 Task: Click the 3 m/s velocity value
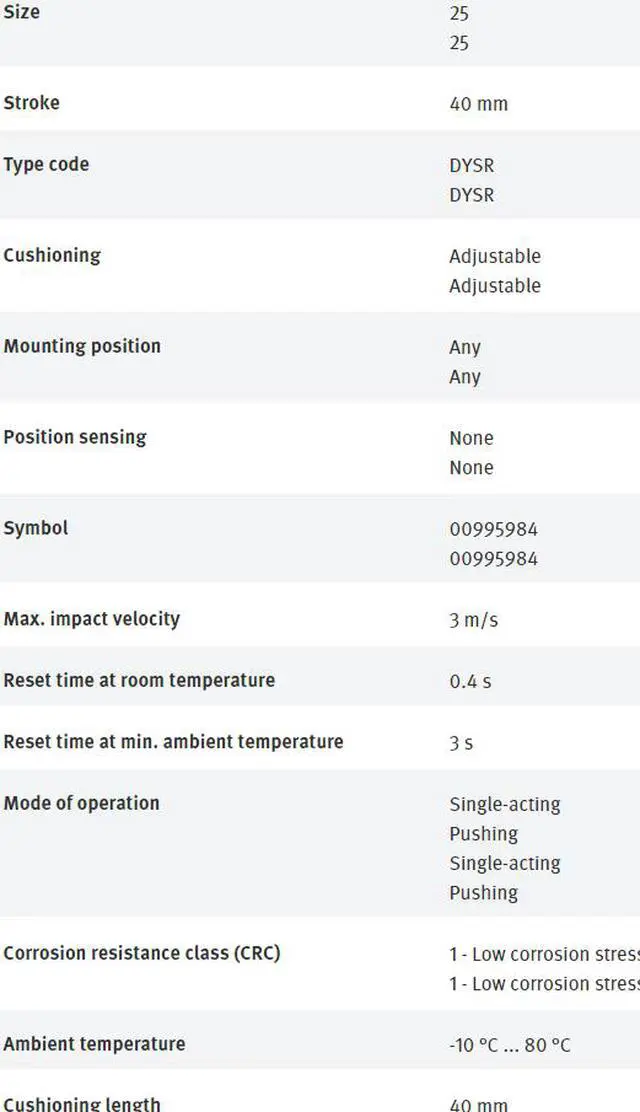click(x=473, y=620)
